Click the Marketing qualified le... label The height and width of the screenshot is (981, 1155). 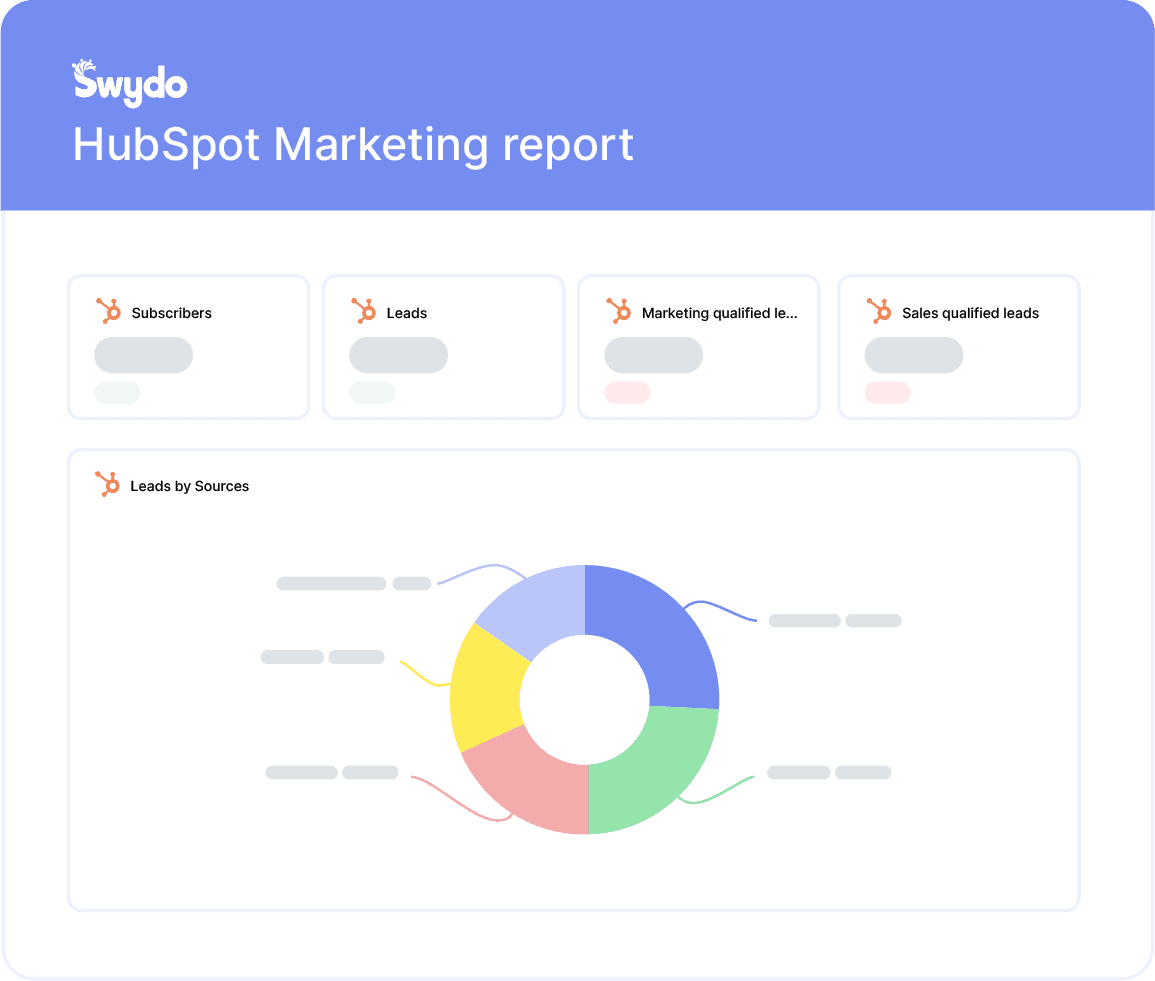pyautogui.click(x=720, y=313)
